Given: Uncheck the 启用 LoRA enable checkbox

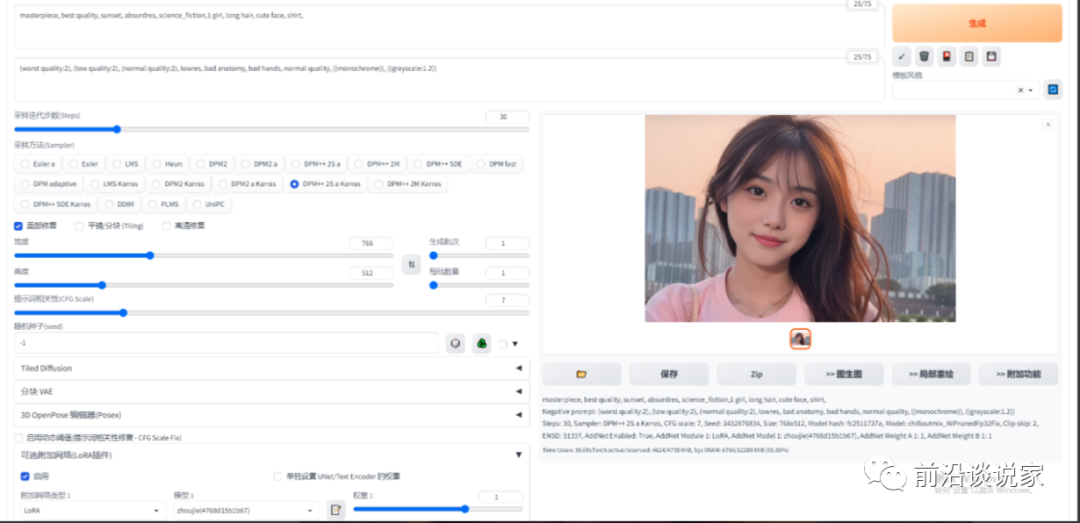Looking at the screenshot, I should pyautogui.click(x=25, y=476).
